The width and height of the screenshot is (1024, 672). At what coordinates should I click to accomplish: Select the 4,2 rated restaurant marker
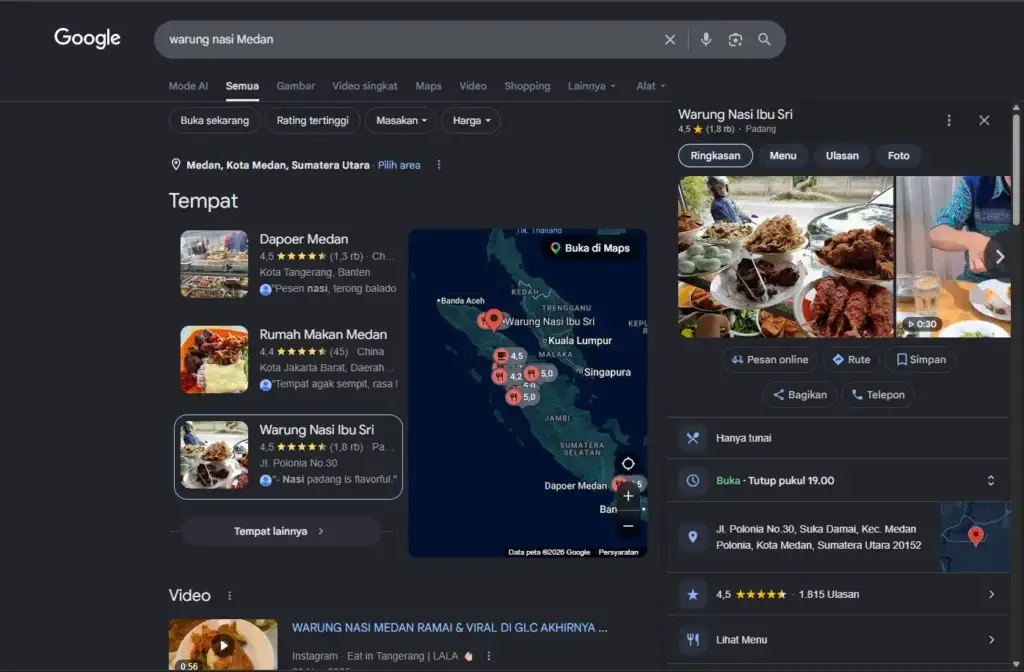coord(508,376)
